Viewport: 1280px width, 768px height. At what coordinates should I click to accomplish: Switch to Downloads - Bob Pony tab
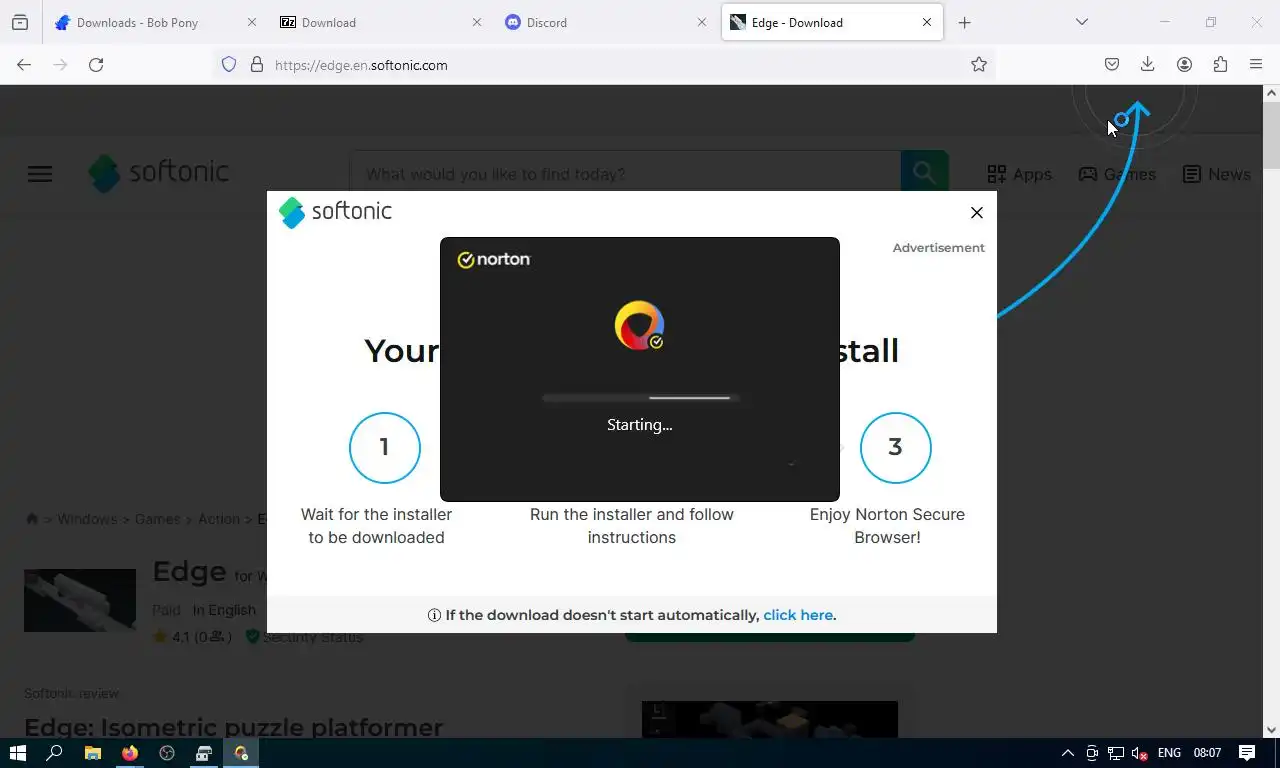pos(155,22)
